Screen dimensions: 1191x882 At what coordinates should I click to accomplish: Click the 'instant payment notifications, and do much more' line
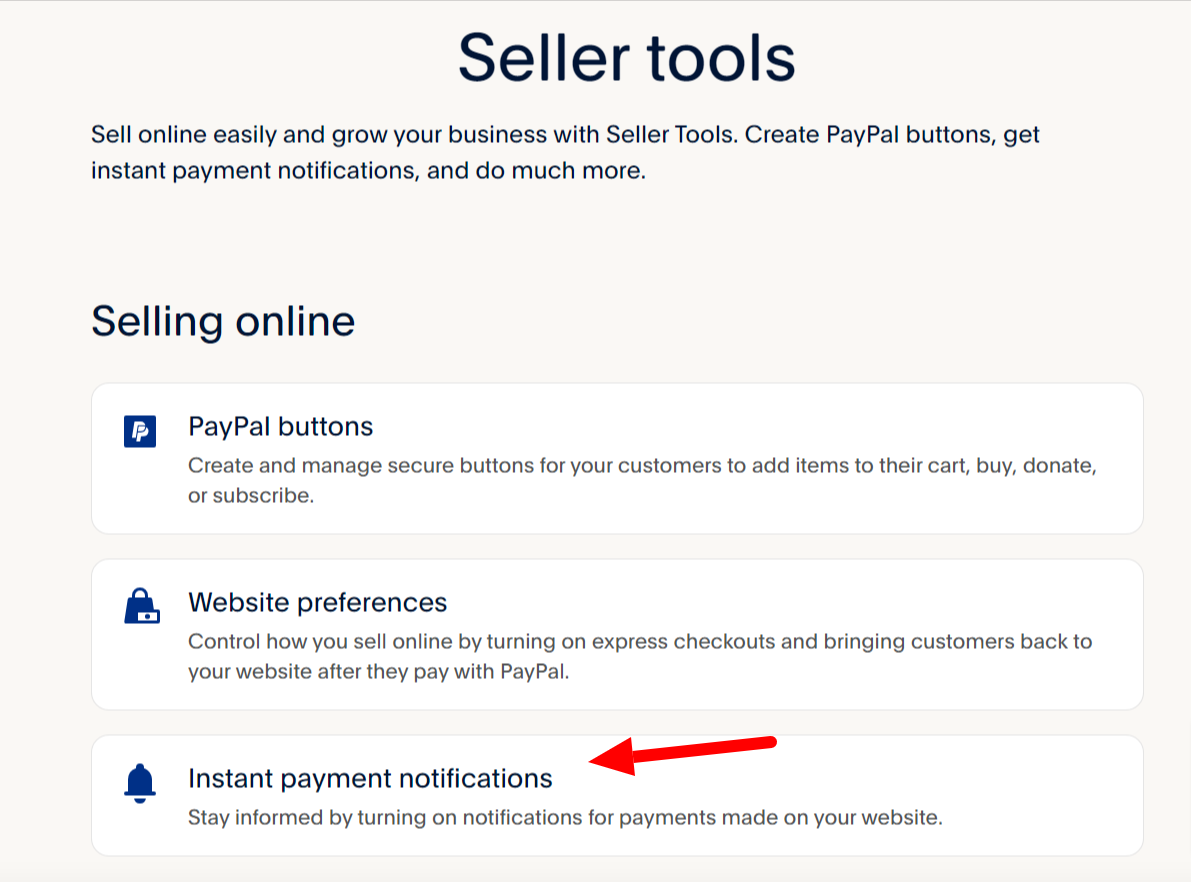[368, 170]
